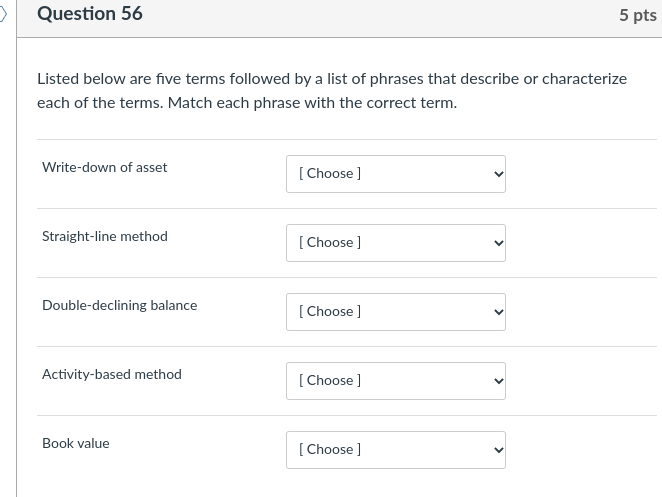Click the Activity-based method term label
Image resolution: width=662 pixels, height=497 pixels.
tap(112, 374)
